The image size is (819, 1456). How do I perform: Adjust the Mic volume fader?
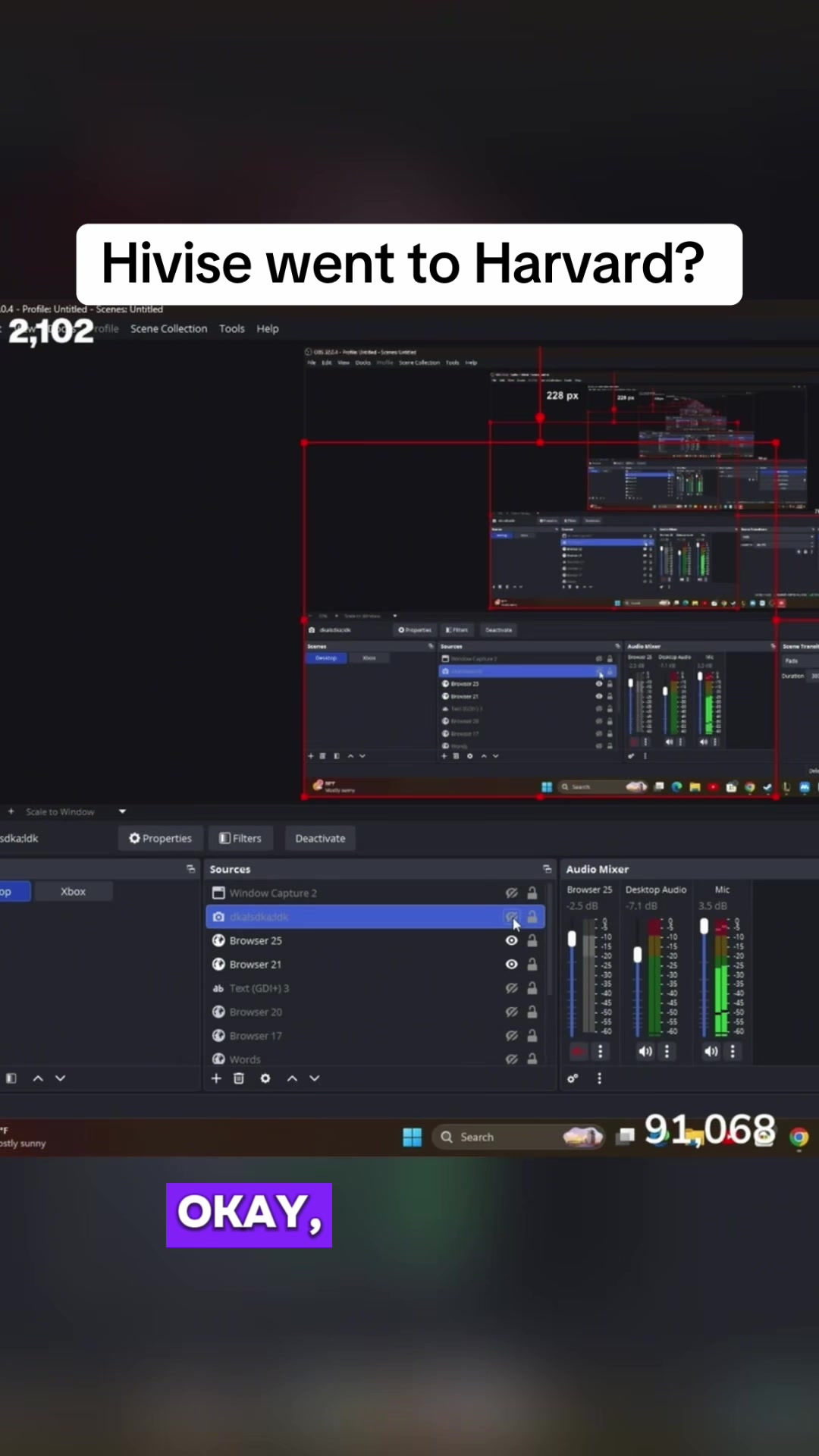(x=704, y=926)
